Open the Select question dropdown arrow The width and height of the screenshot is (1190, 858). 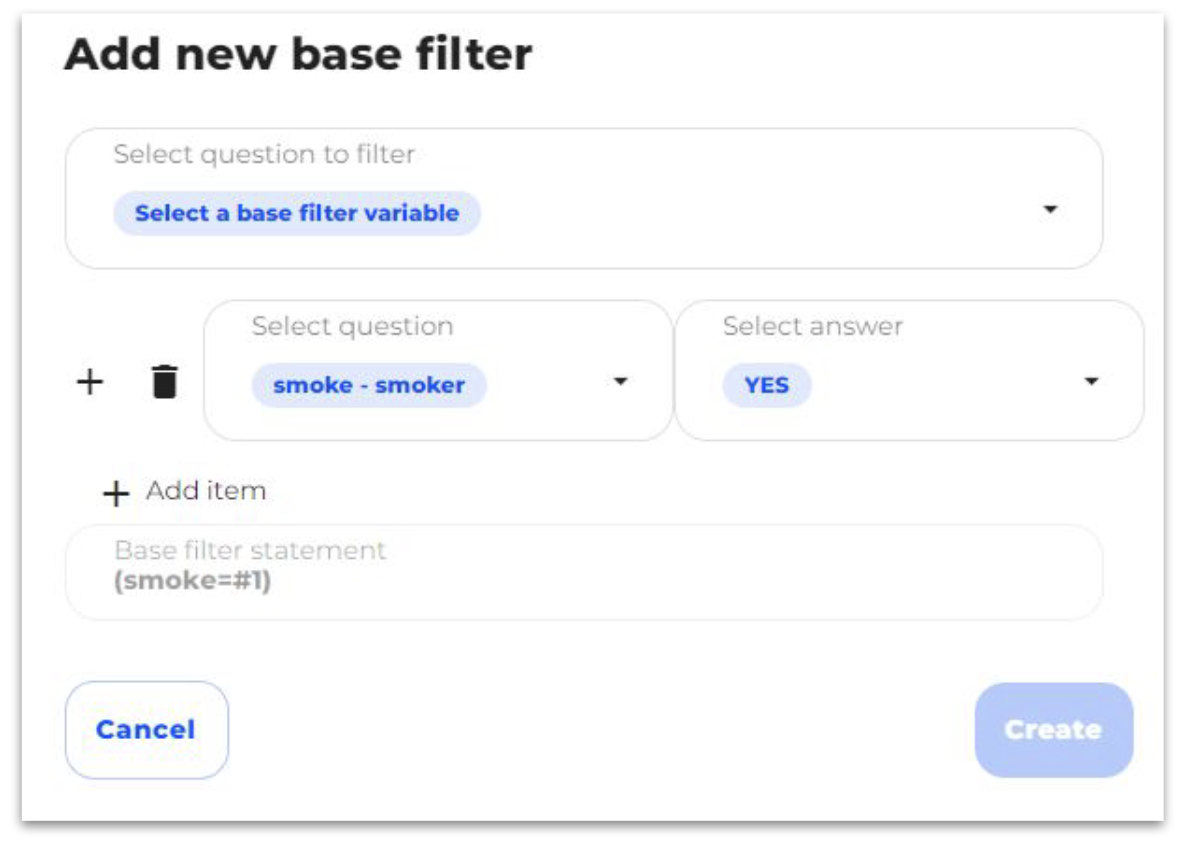tap(621, 382)
